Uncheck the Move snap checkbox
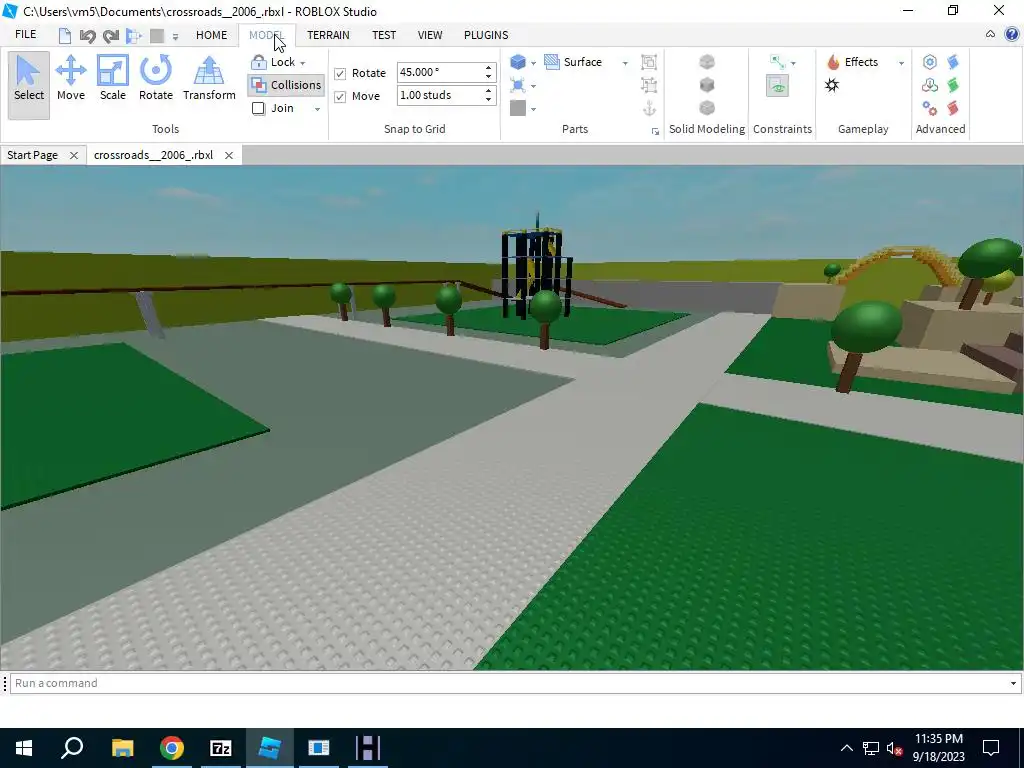This screenshot has width=1024, height=768. coord(340,97)
